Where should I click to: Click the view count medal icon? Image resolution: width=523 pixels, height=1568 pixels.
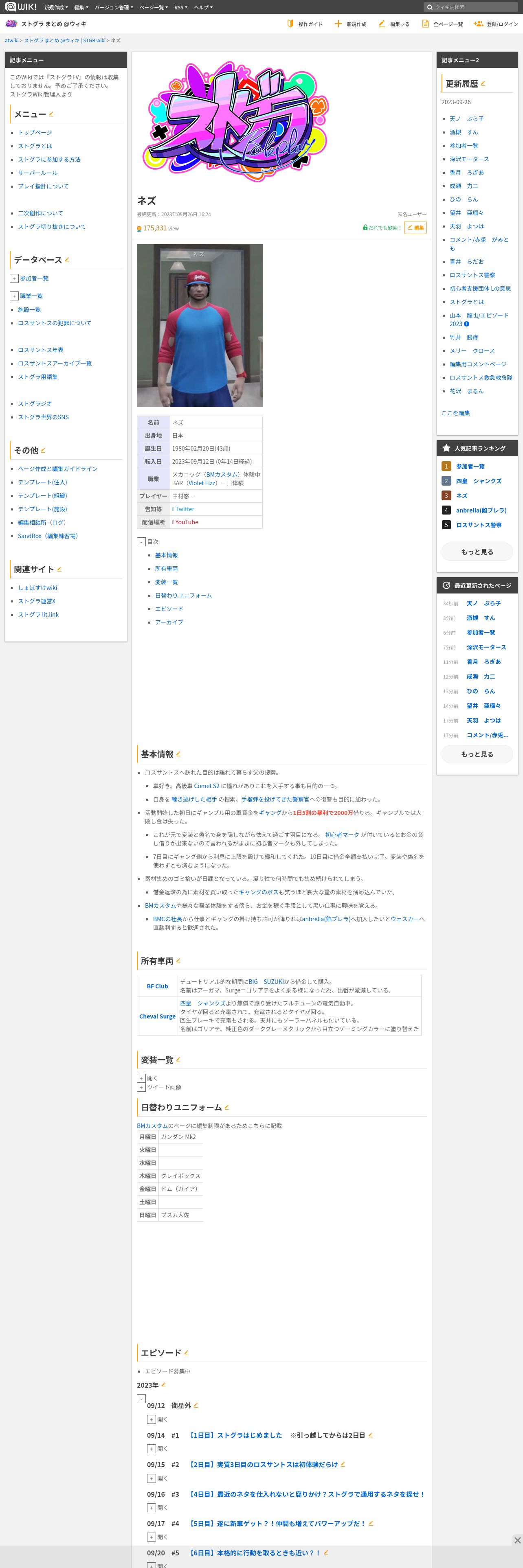[x=139, y=228]
